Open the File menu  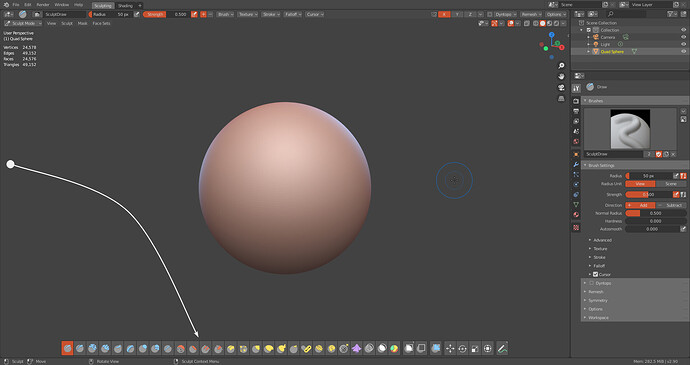click(x=16, y=4)
